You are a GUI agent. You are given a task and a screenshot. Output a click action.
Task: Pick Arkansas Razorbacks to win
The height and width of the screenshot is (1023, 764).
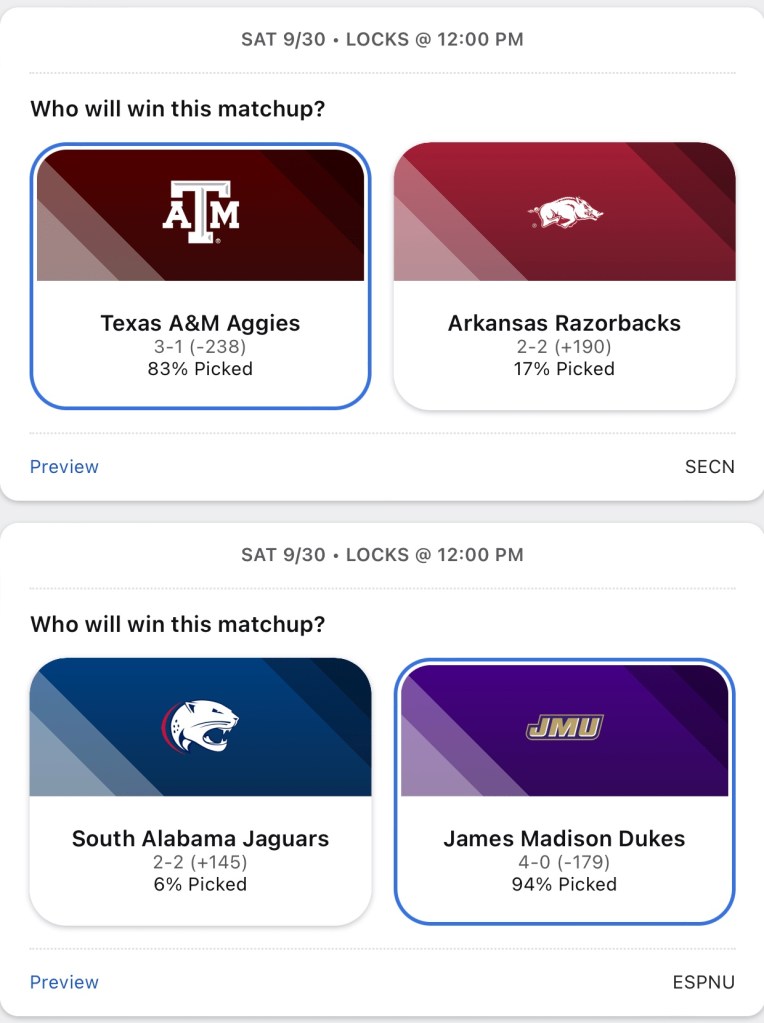565,323
